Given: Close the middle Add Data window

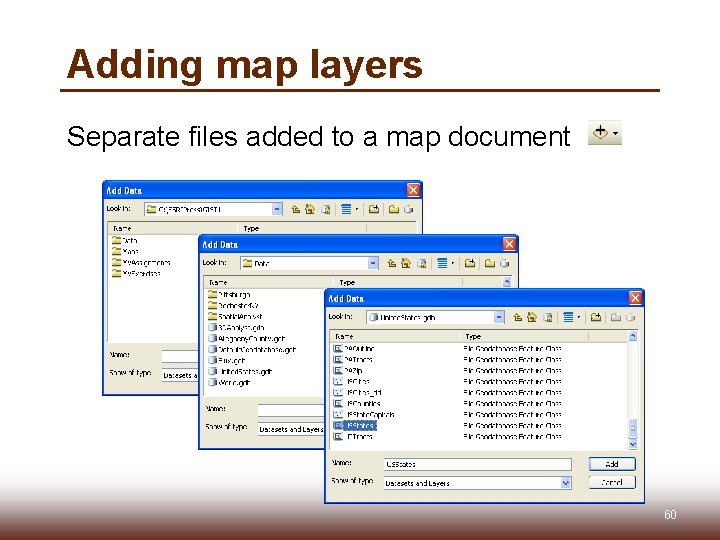Looking at the screenshot, I should pos(509,244).
